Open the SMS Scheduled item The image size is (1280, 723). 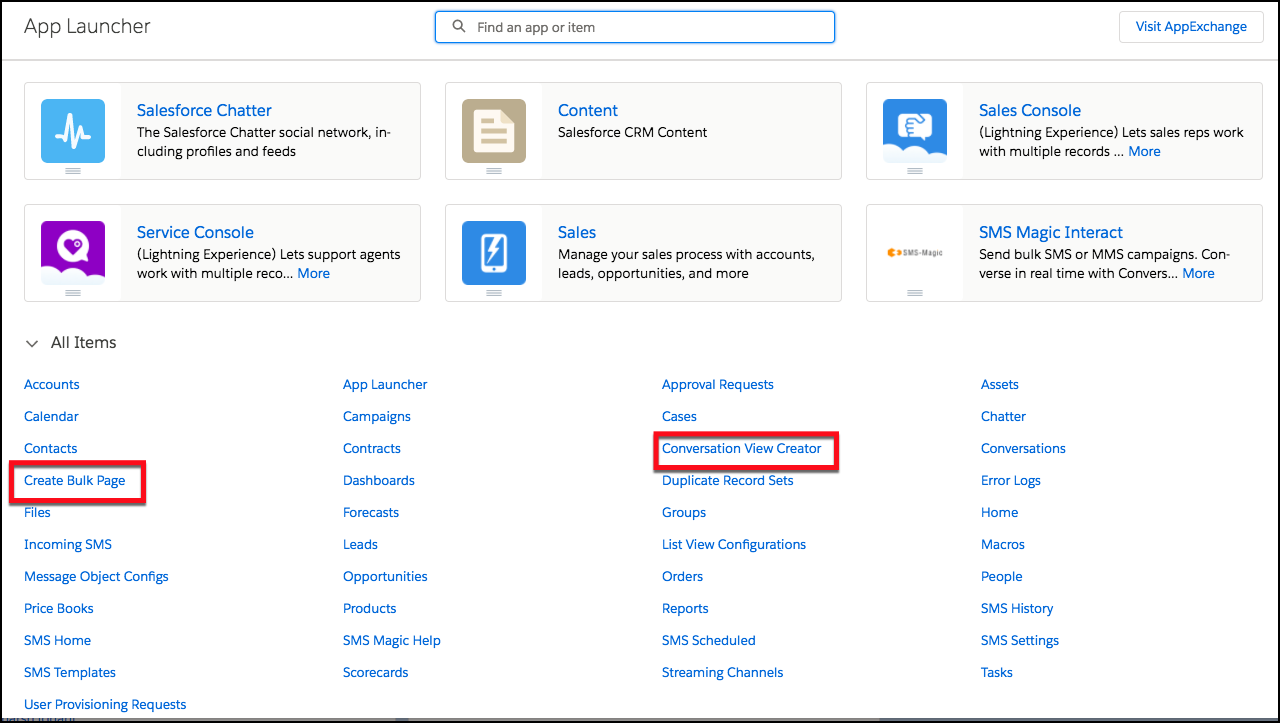[709, 641]
